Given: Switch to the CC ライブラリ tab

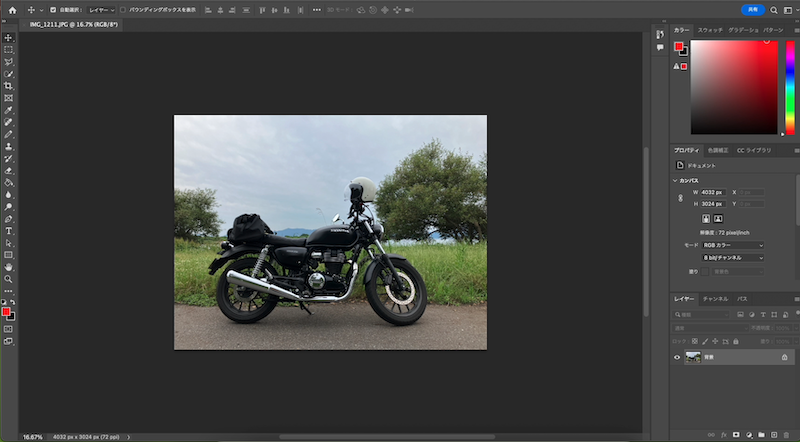Looking at the screenshot, I should [x=754, y=151].
